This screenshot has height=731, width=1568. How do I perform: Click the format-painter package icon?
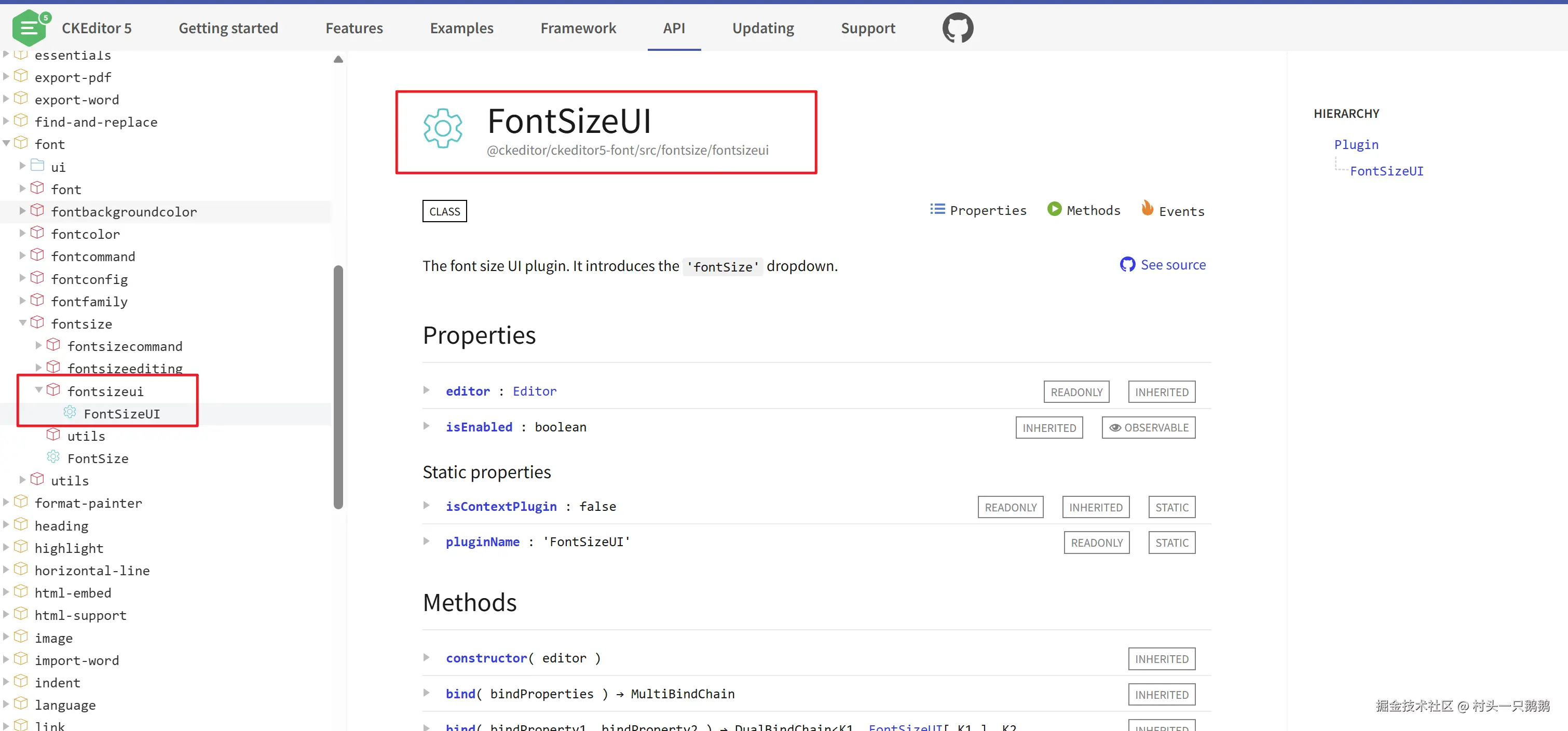pos(21,502)
